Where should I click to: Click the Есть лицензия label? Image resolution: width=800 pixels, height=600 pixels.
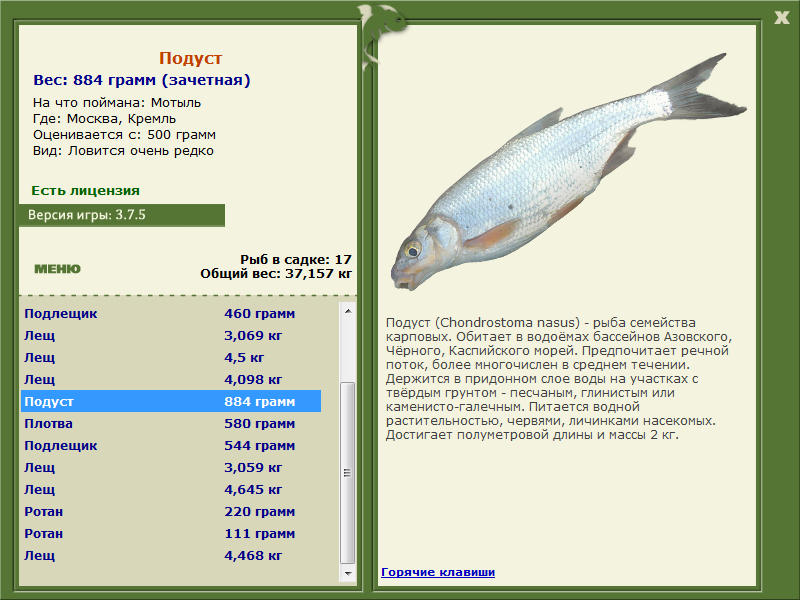85,190
